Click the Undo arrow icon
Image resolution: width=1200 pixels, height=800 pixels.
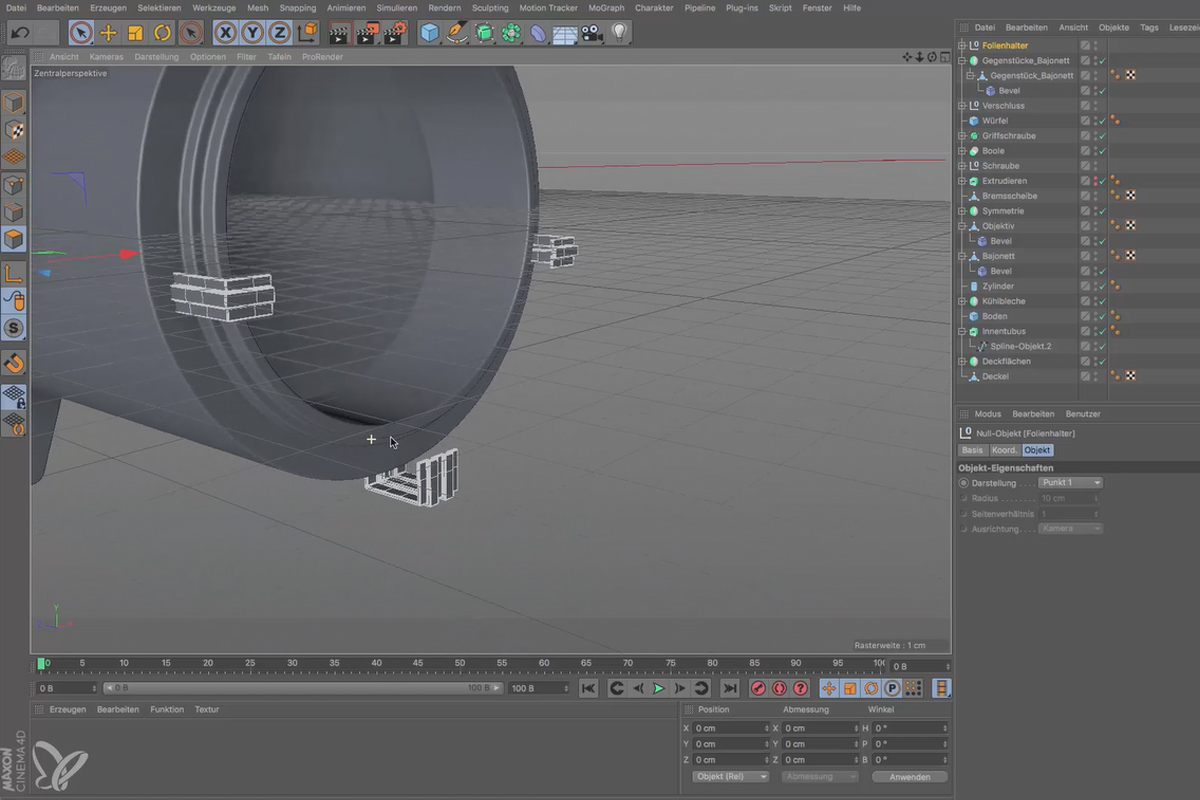tap(20, 33)
